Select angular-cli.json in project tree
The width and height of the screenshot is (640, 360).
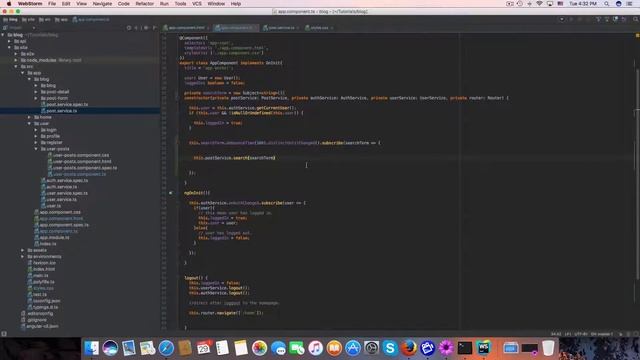tap(39, 326)
